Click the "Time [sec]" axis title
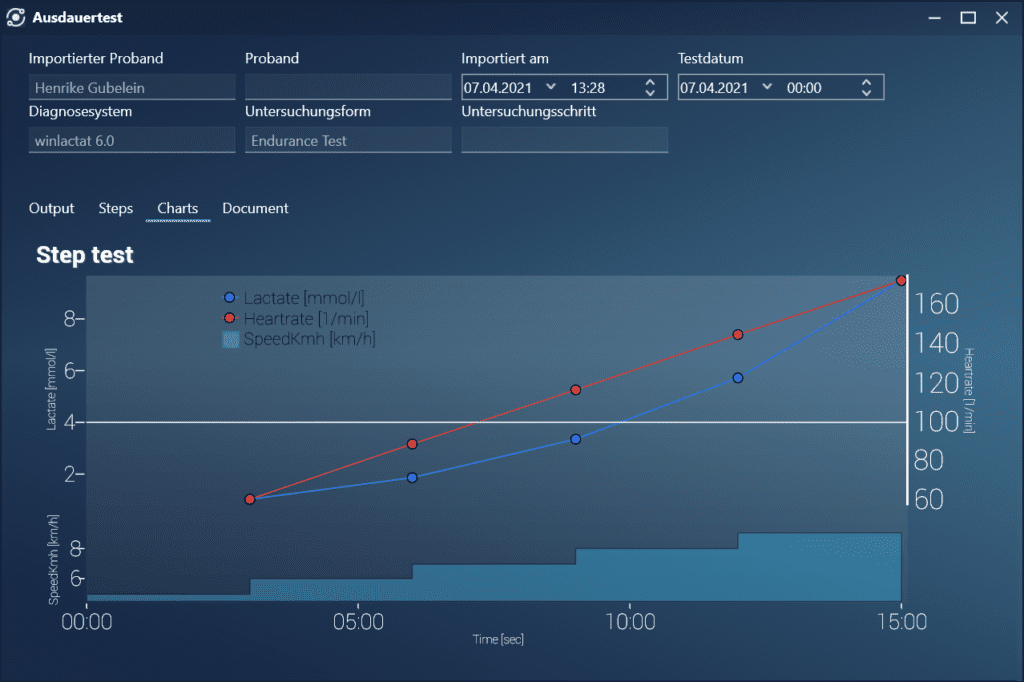 coord(498,639)
